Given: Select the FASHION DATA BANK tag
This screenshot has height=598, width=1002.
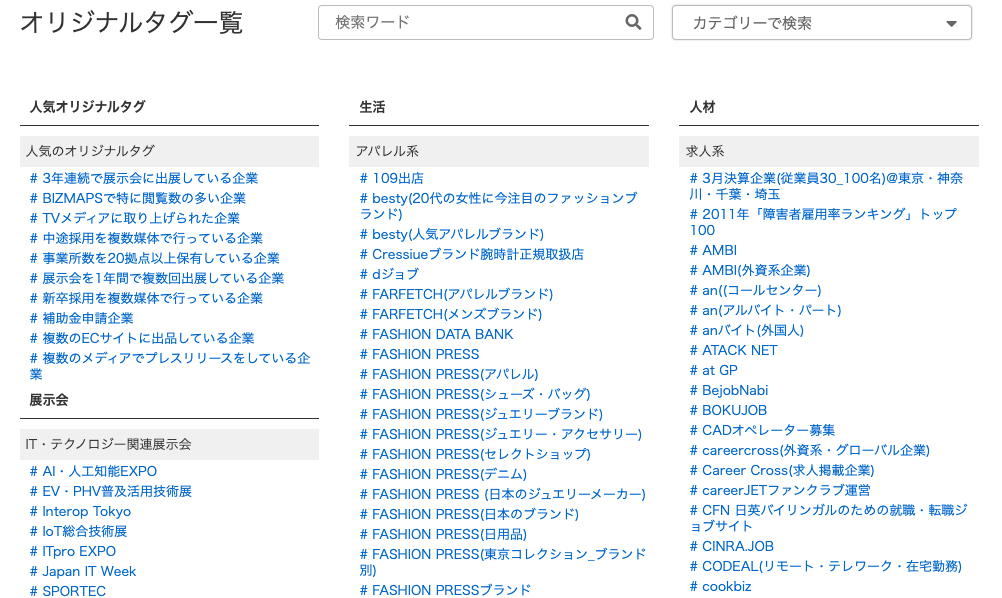Looking at the screenshot, I should 442,334.
